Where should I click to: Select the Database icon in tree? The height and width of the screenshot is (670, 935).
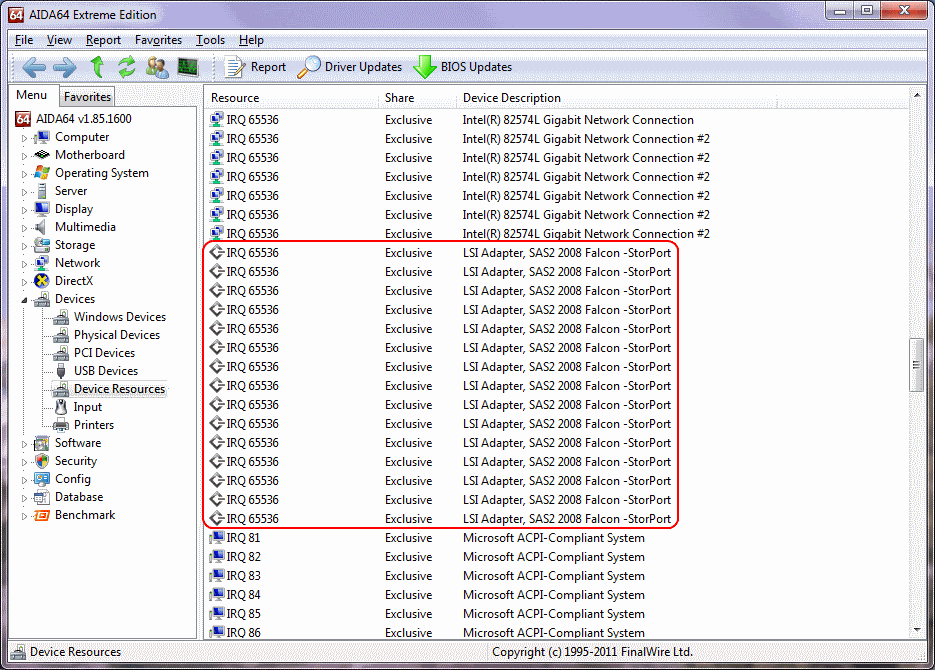pyautogui.click(x=42, y=497)
